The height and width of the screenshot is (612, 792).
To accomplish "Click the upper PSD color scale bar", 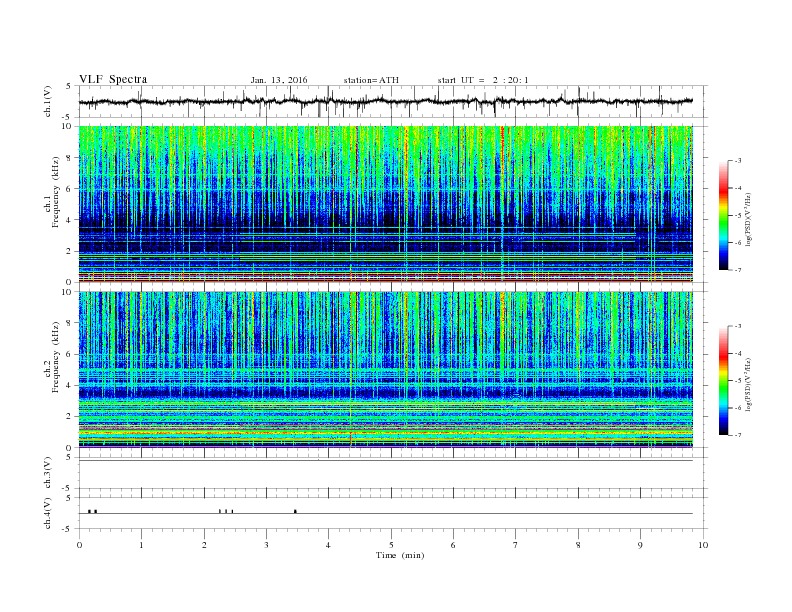I will click(x=724, y=216).
